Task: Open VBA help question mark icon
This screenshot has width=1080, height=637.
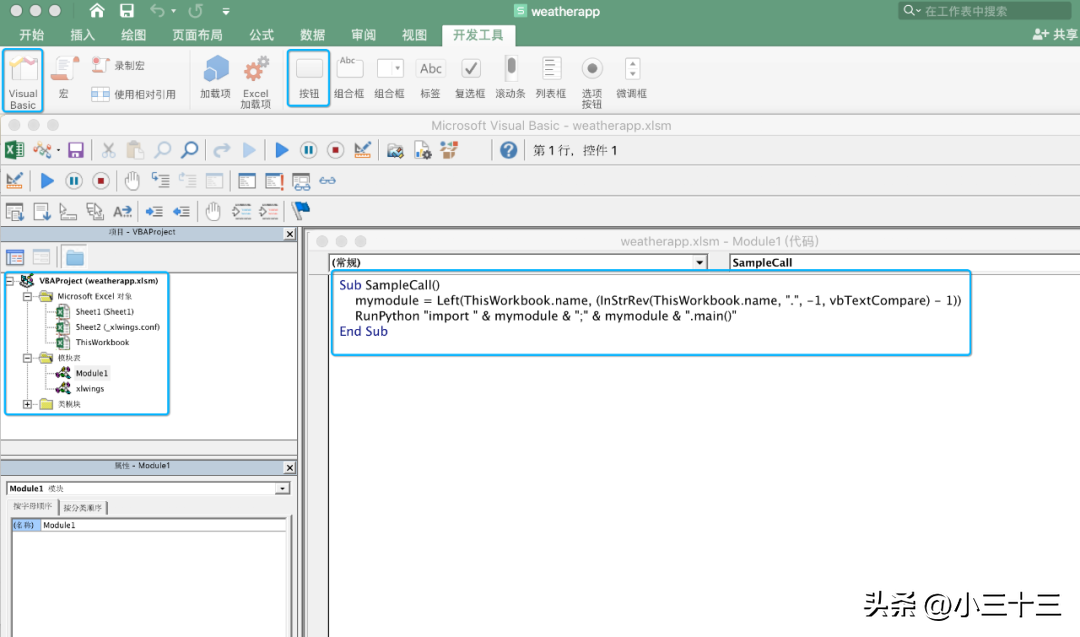Action: [508, 149]
